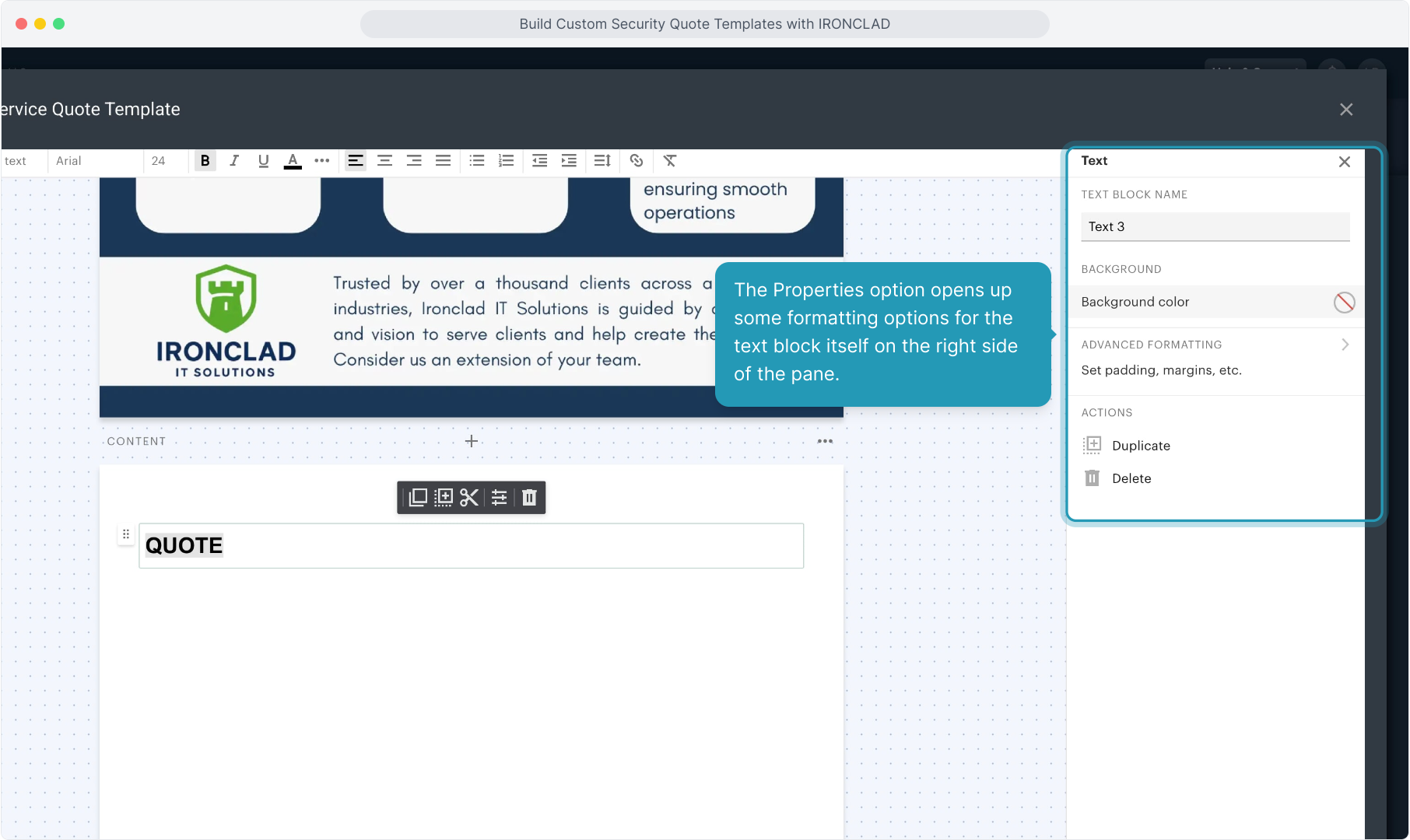This screenshot has width=1410, height=840.
Task: Delete the block via floating toolbar trash
Action: coord(529,498)
